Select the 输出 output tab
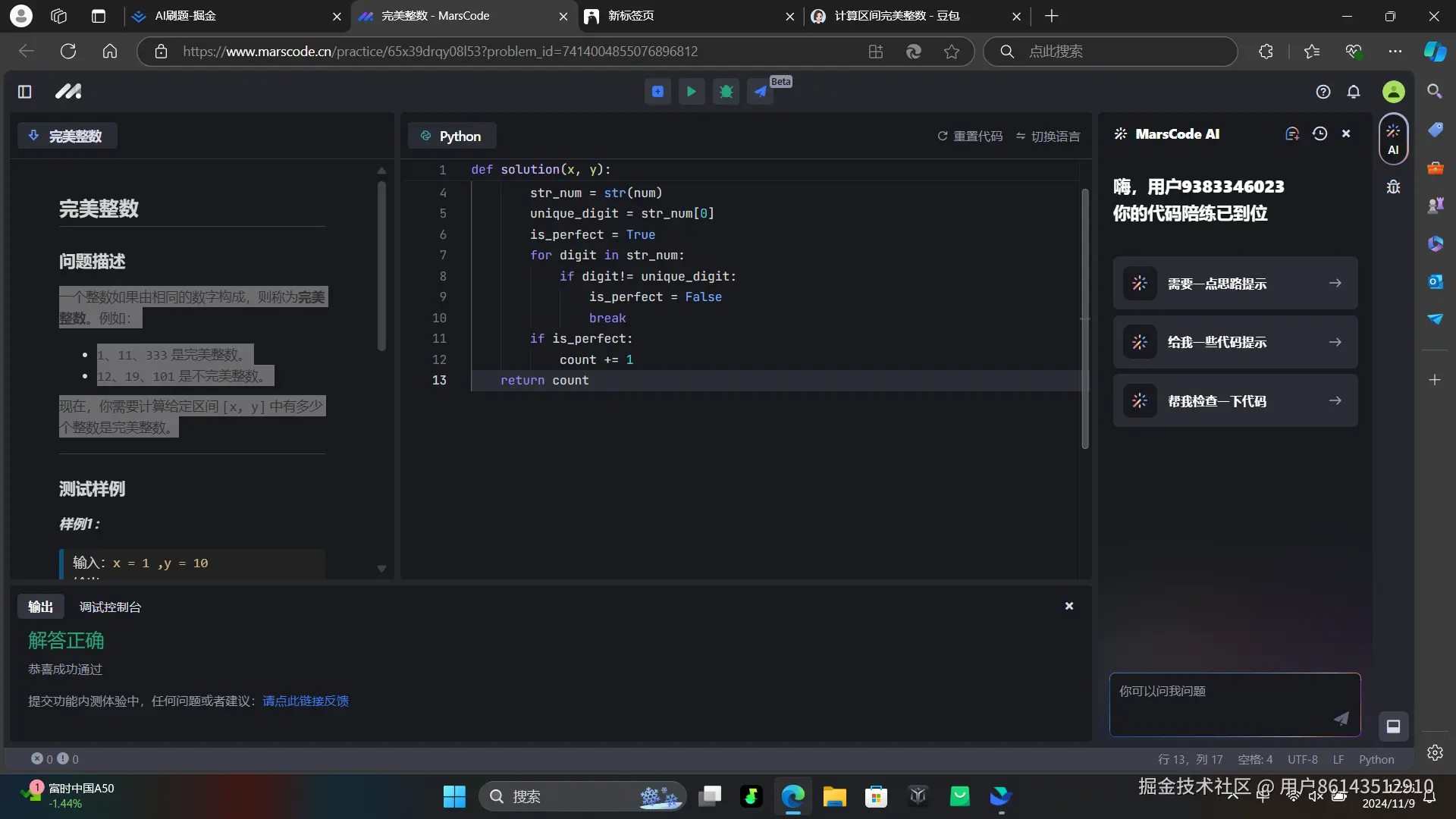1456x819 pixels. [x=41, y=607]
